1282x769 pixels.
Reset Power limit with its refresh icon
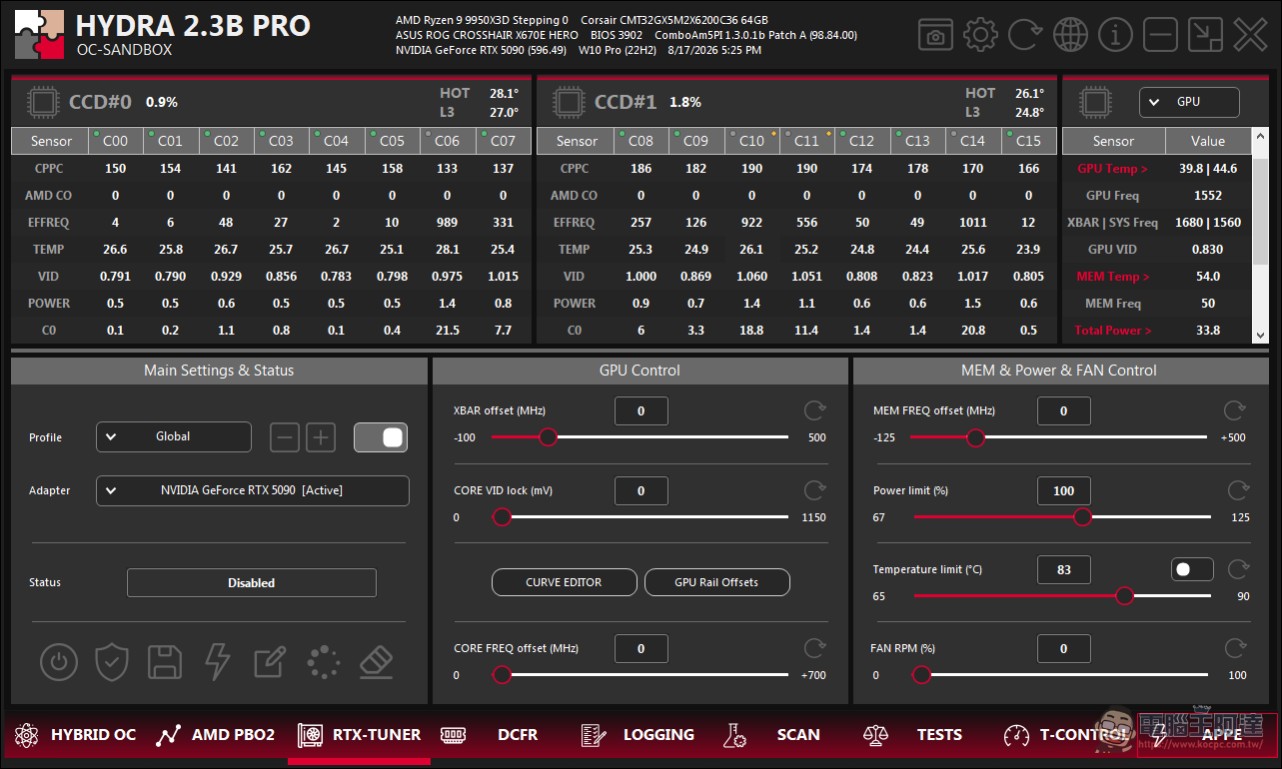1238,490
